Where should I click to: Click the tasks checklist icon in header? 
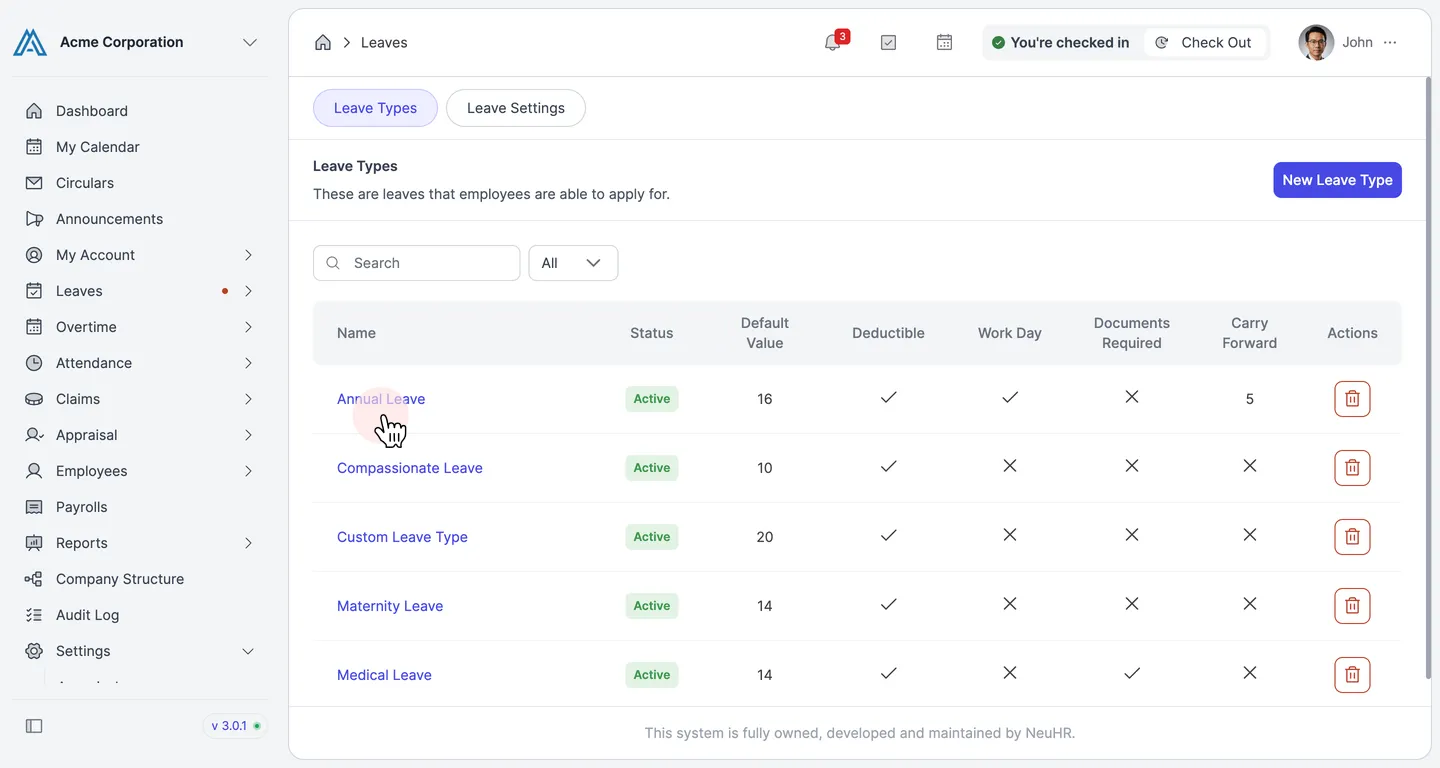tap(888, 42)
